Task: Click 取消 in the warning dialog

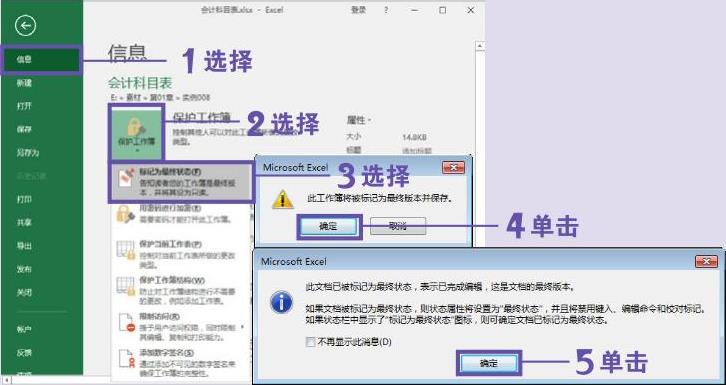Action: (x=398, y=226)
